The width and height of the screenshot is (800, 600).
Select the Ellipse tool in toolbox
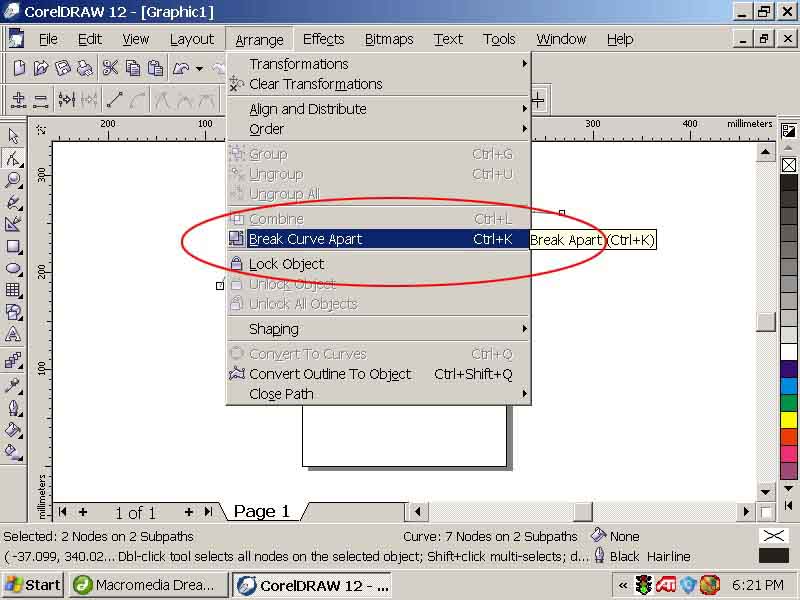13,268
